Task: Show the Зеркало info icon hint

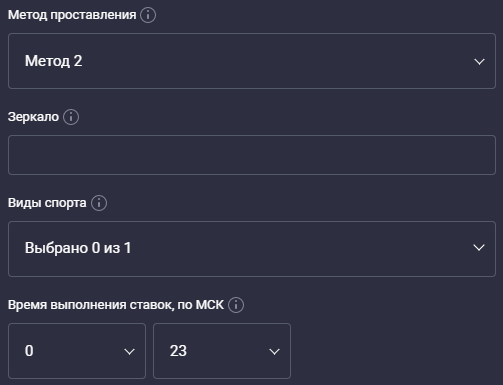Action: click(71, 117)
